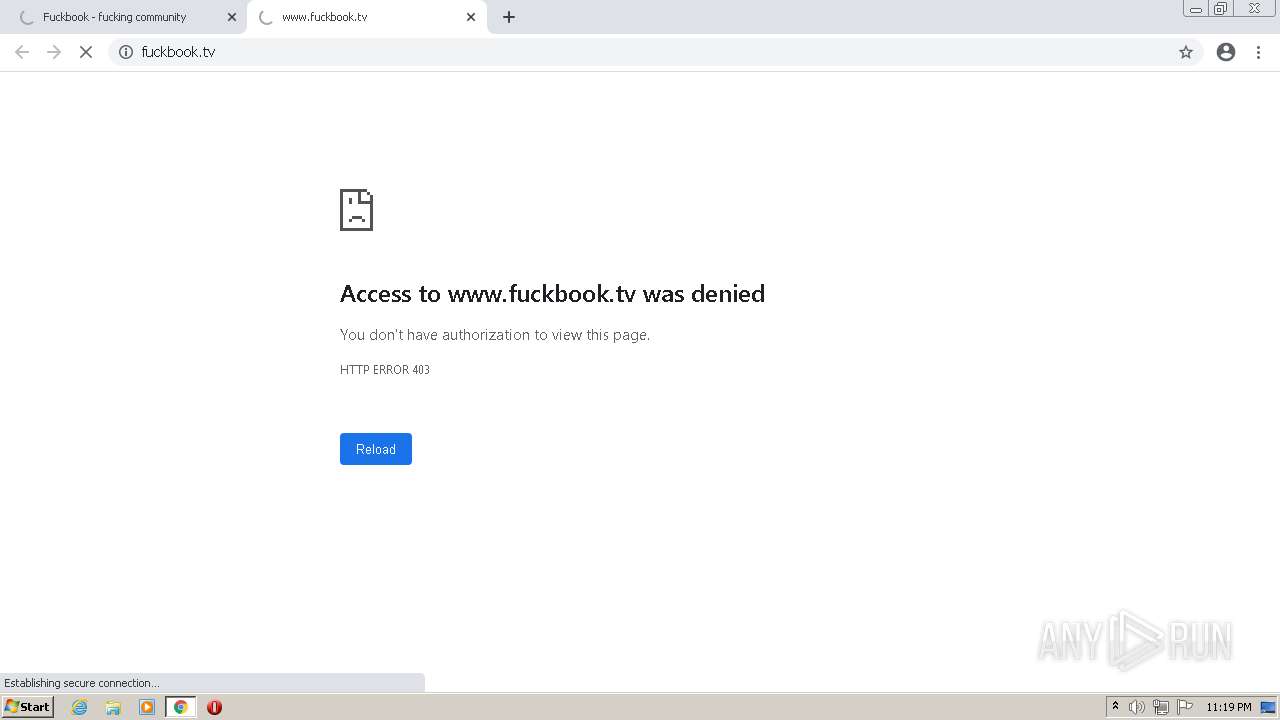The image size is (1280, 720).
Task: Show hidden system tray icons arrow
Action: click(x=1115, y=707)
